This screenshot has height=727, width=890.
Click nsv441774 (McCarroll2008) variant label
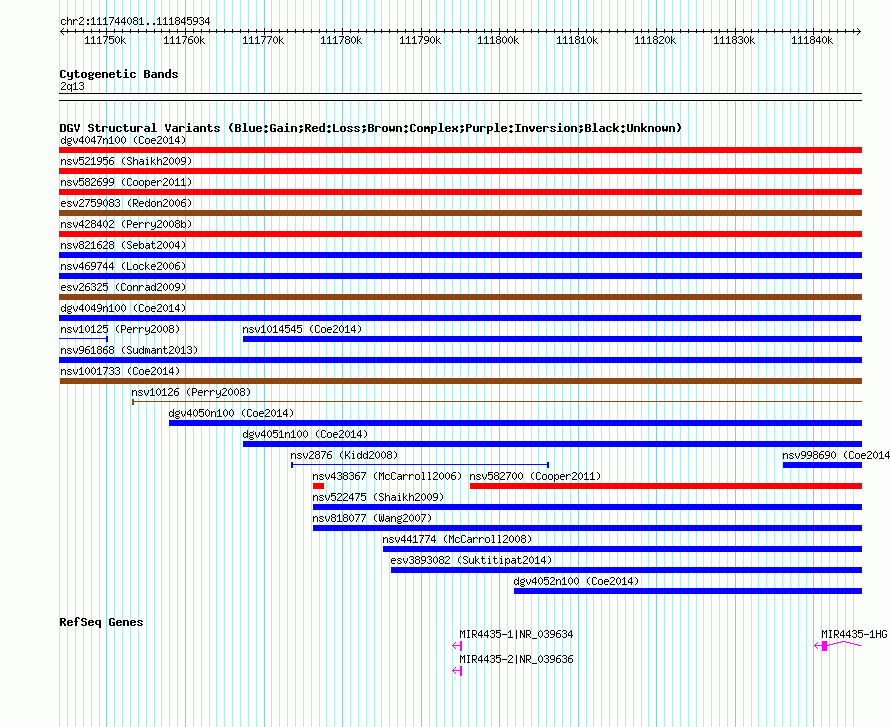click(x=457, y=539)
